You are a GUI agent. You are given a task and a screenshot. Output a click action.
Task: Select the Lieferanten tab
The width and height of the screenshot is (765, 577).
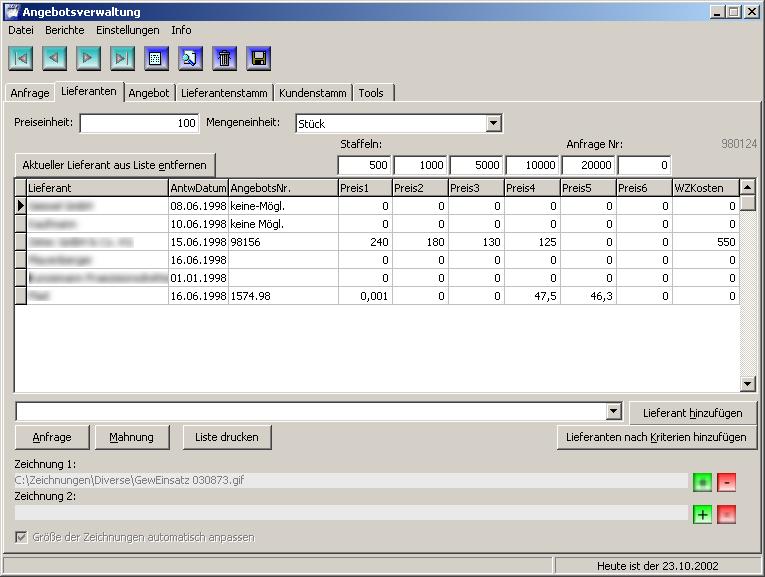click(89, 91)
